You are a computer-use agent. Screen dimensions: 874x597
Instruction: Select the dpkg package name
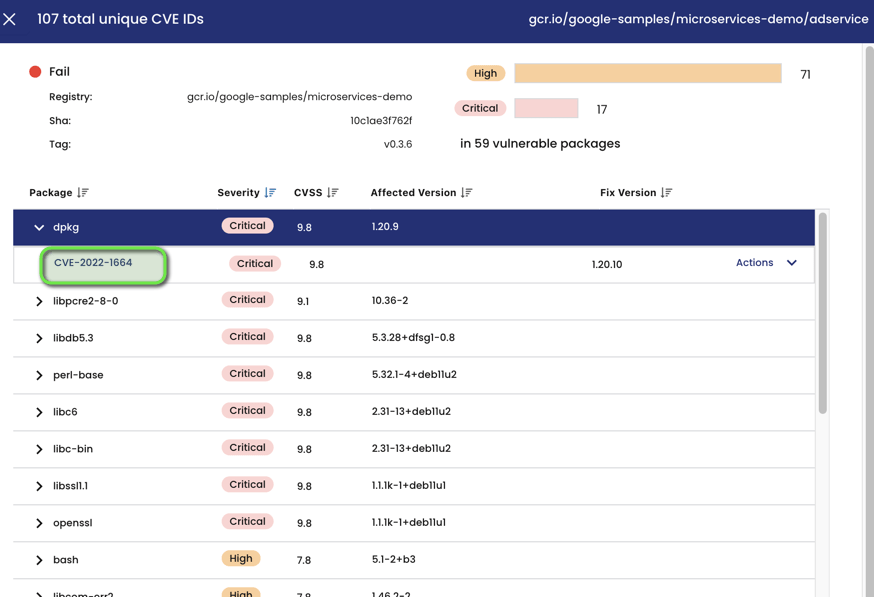[66, 227]
